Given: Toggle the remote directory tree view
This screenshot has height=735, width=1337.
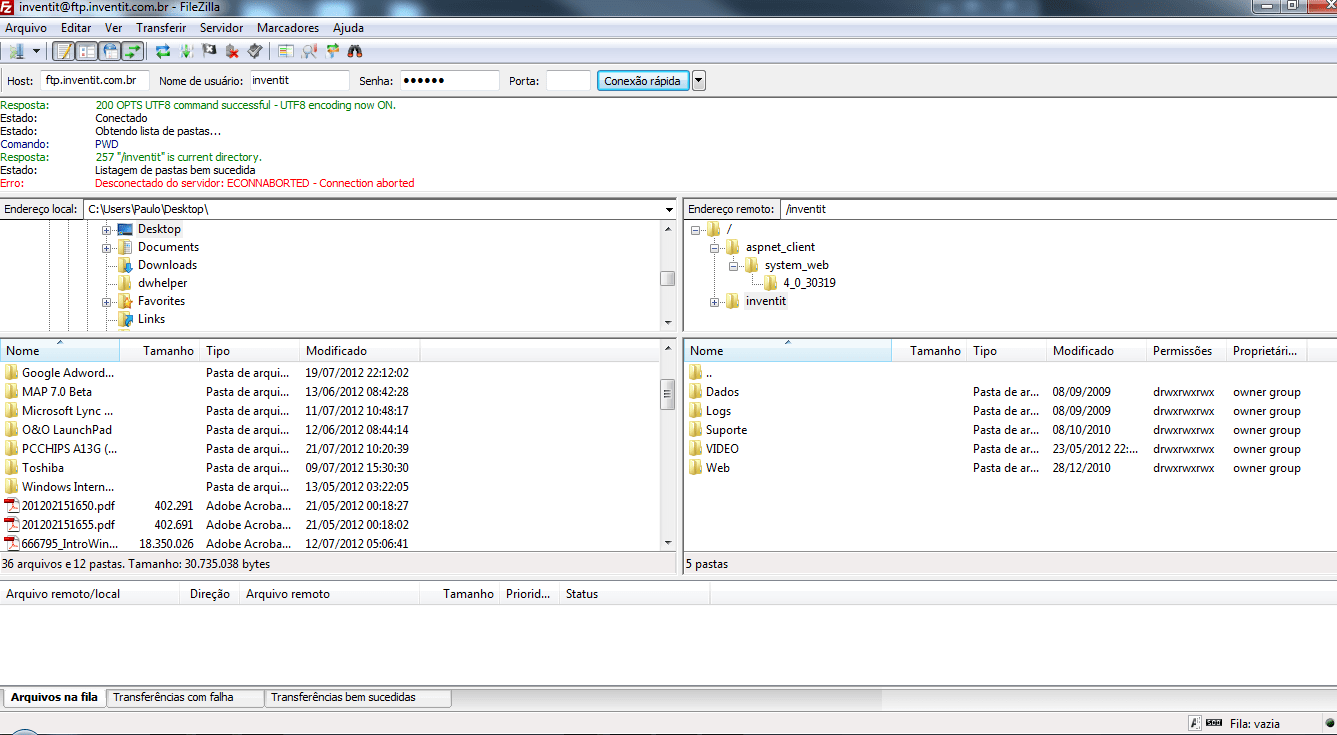Looking at the screenshot, I should (x=109, y=51).
